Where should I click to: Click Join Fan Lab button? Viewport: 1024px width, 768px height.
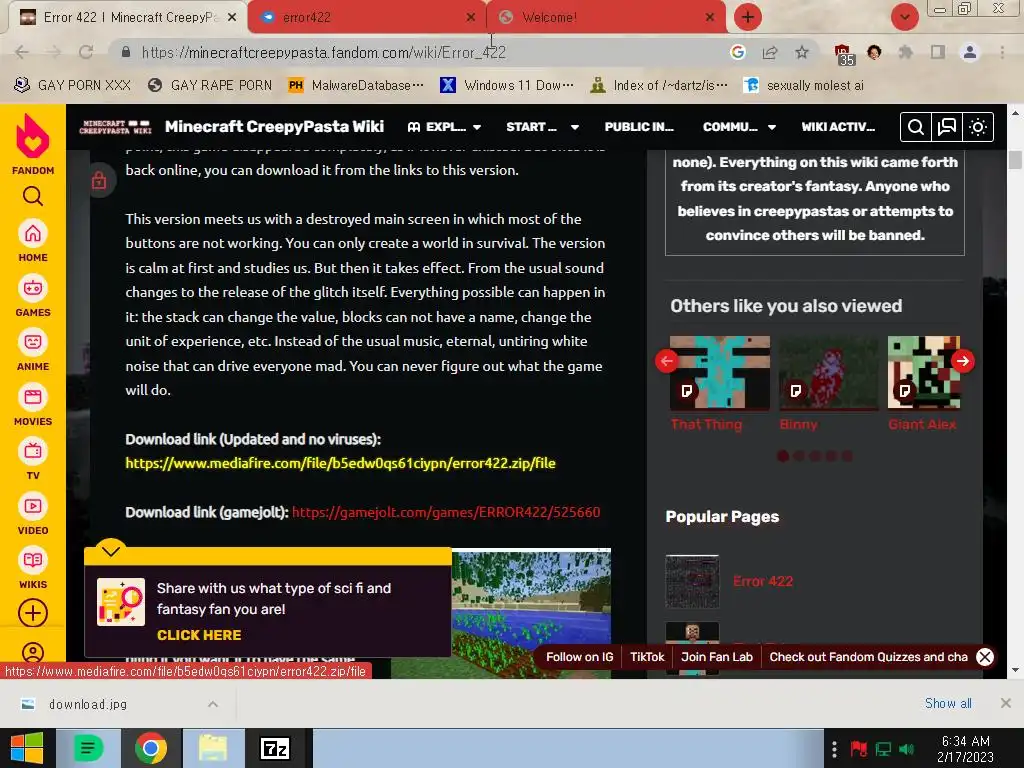[x=717, y=657]
